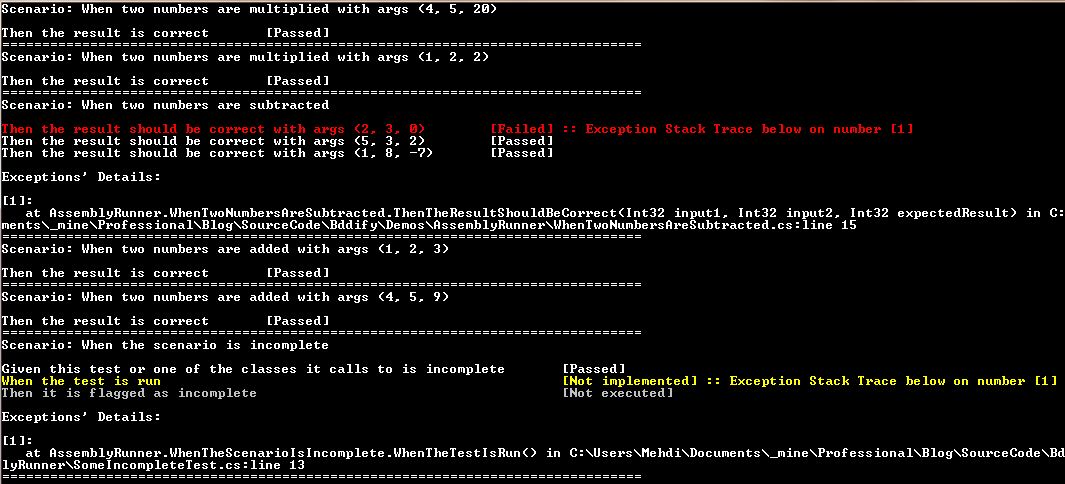Click 'Scenario: When two numbers are added with args (1, 2, 3)'
Viewport: 1065px width, 484px height.
click(225, 249)
